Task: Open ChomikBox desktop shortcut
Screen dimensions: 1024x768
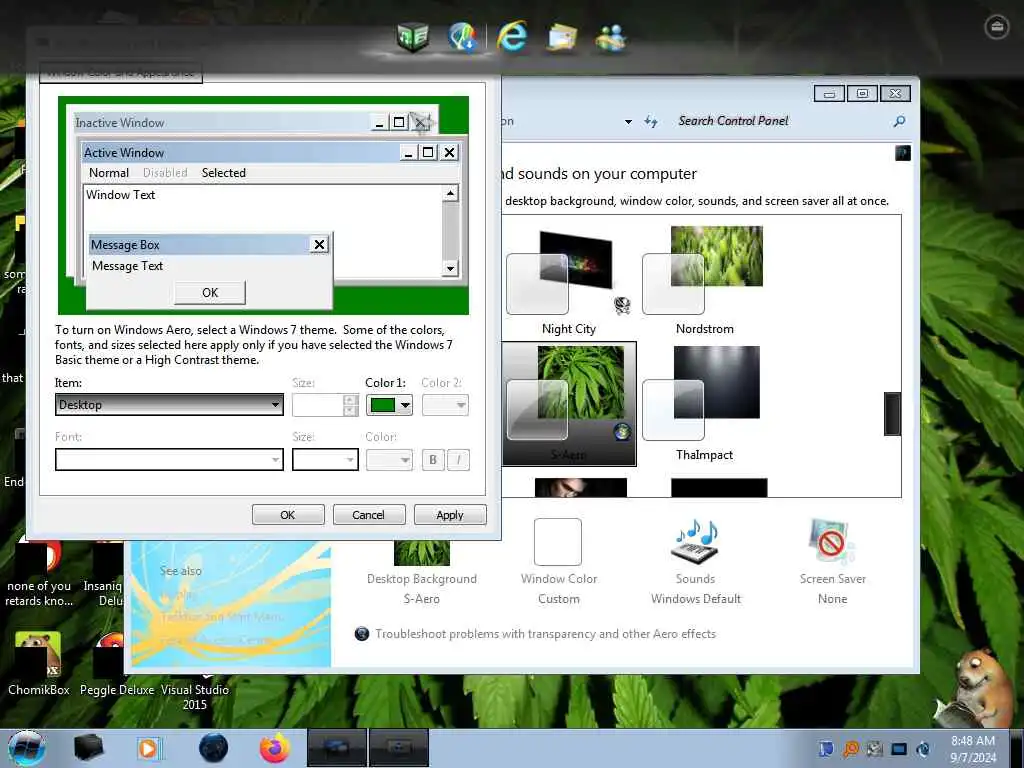Action: [39, 663]
